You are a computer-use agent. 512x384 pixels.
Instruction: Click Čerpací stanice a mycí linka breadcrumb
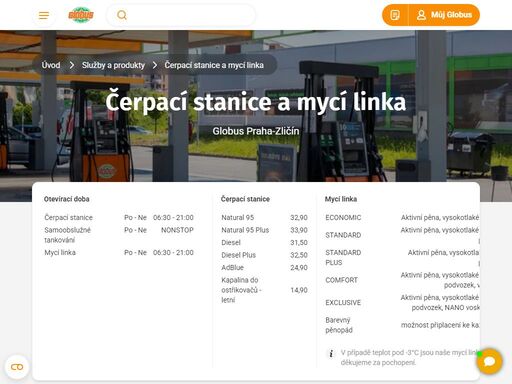click(x=214, y=65)
